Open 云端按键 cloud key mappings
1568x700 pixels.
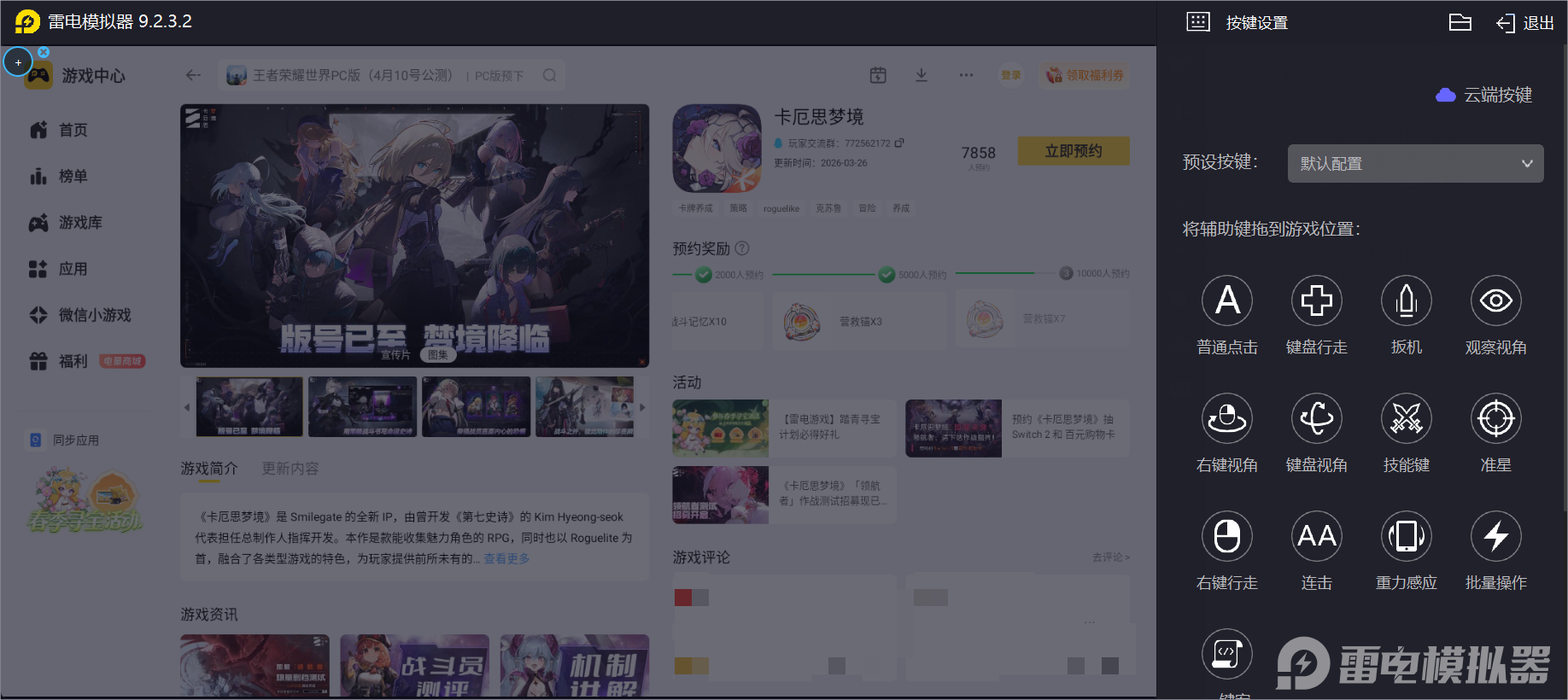pyautogui.click(x=1484, y=95)
